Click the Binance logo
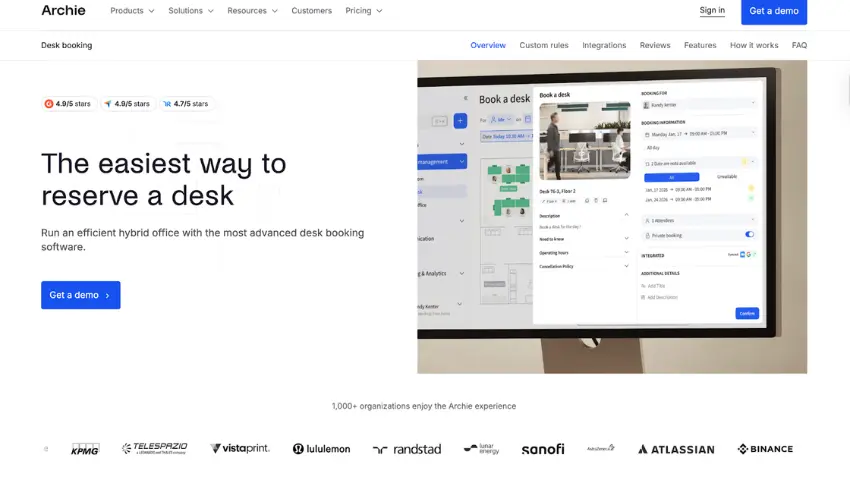Image resolution: width=850 pixels, height=494 pixels. pyautogui.click(x=765, y=449)
